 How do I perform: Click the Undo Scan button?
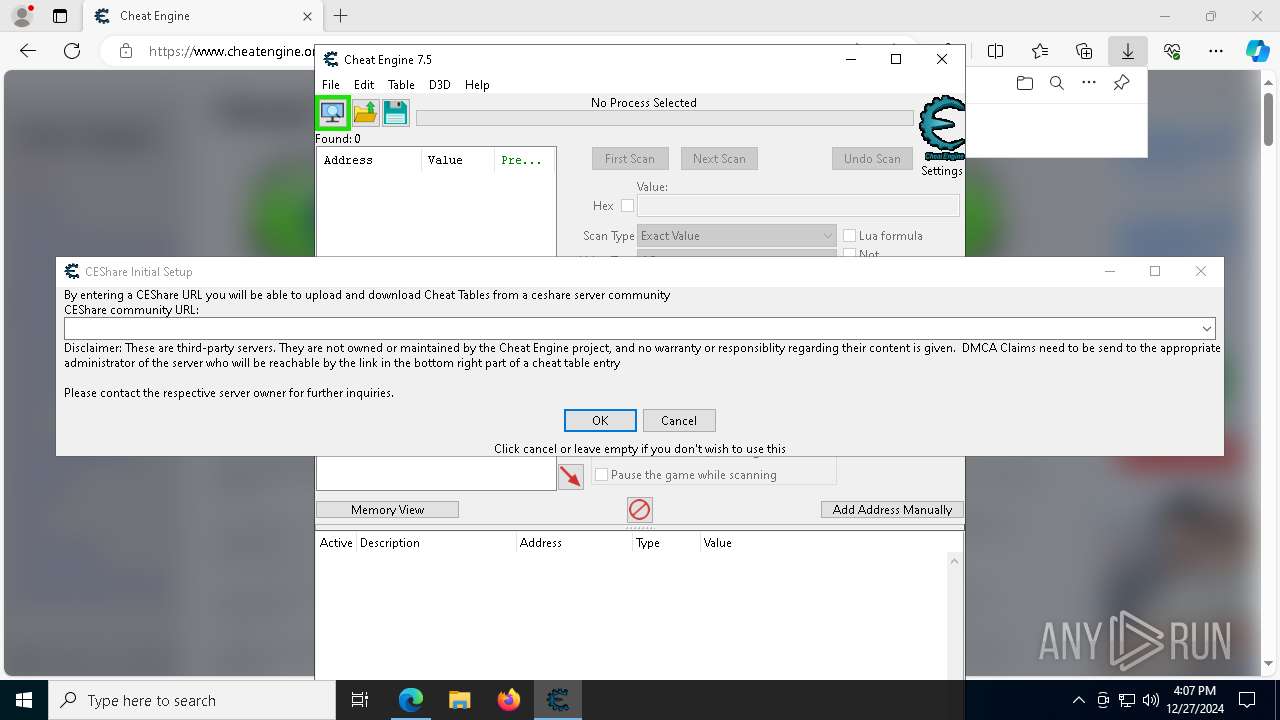click(872, 159)
